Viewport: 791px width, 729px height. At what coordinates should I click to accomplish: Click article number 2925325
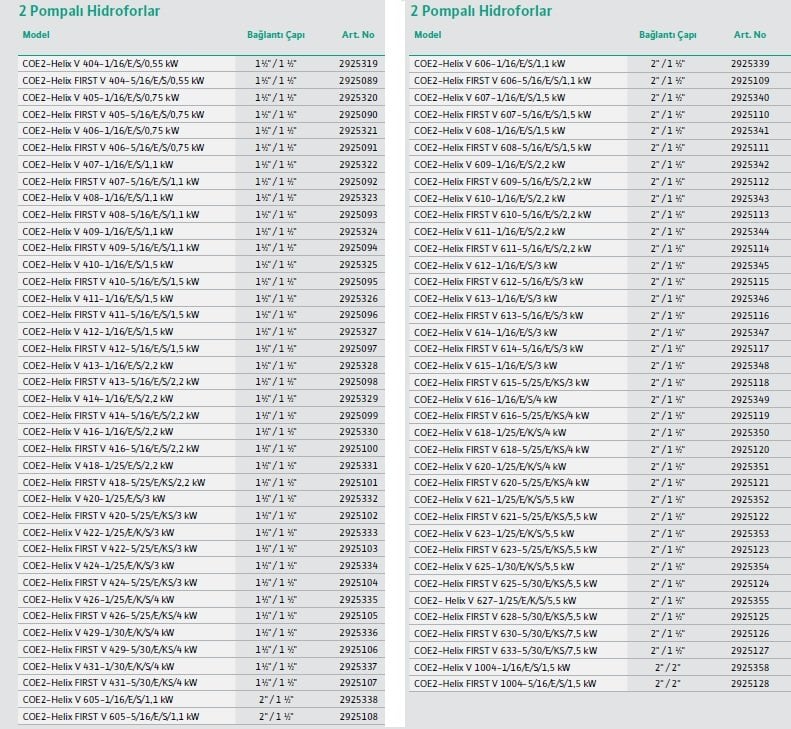[358, 265]
